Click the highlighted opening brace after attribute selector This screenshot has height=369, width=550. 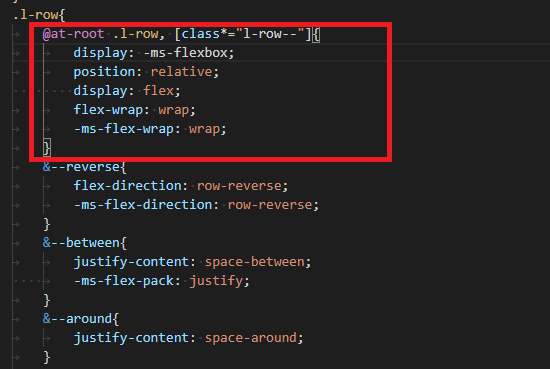[316, 34]
